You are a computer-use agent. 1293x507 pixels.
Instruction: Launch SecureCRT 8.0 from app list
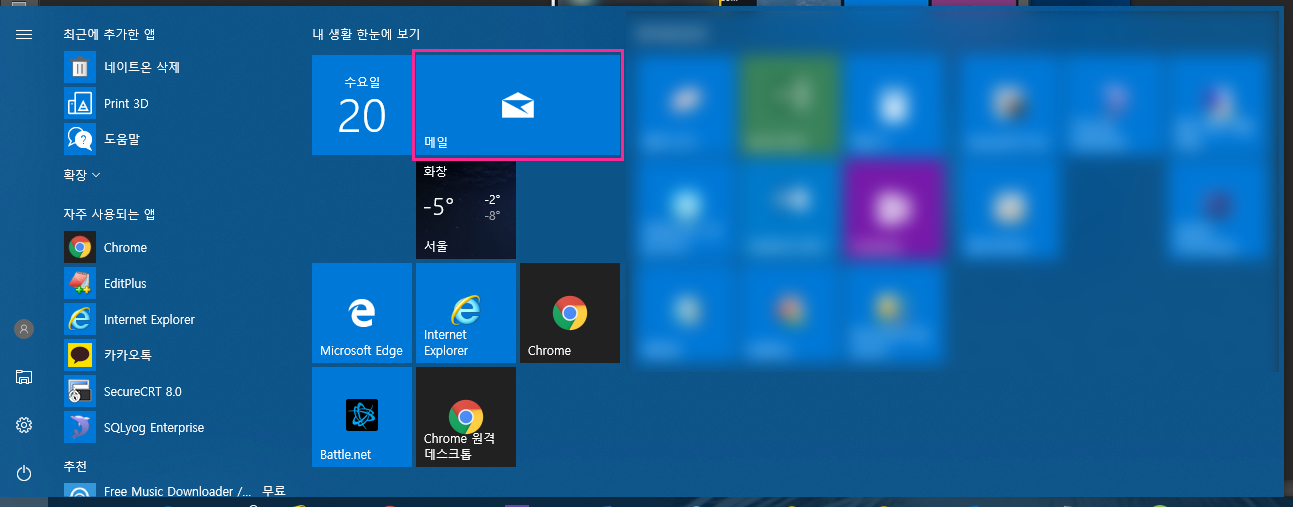(142, 391)
